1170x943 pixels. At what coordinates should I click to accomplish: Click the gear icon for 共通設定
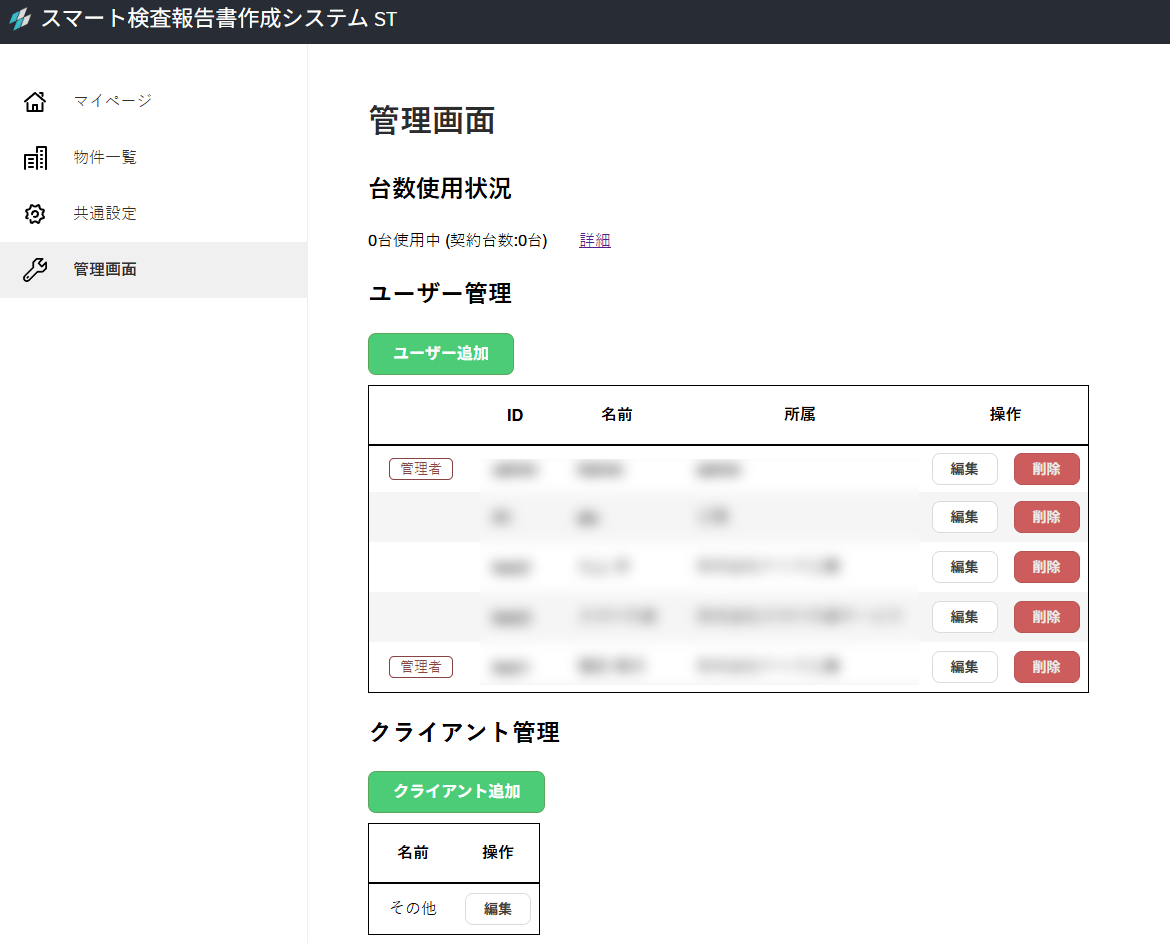(x=35, y=214)
